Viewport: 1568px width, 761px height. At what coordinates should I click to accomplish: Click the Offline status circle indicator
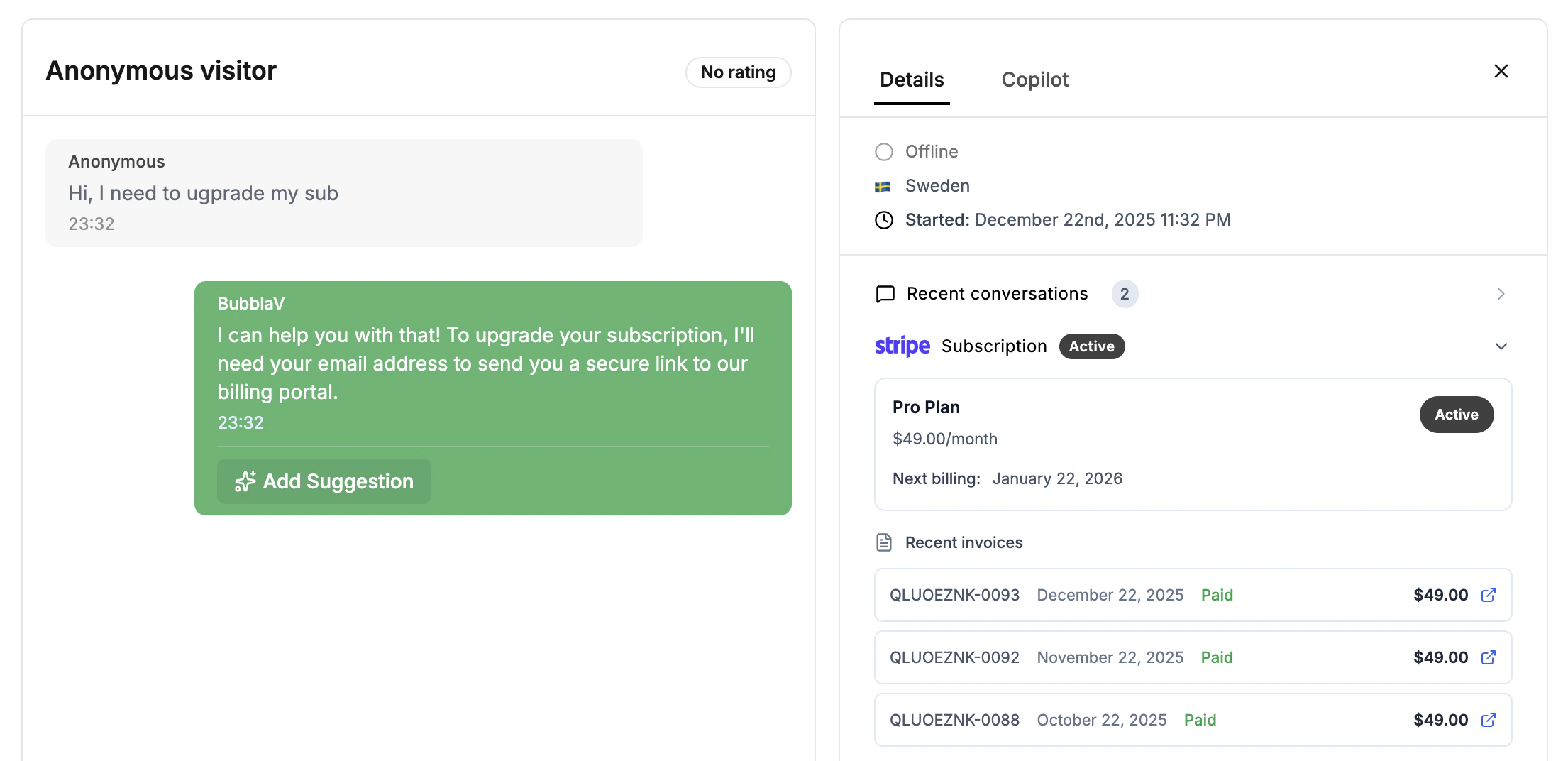point(883,152)
